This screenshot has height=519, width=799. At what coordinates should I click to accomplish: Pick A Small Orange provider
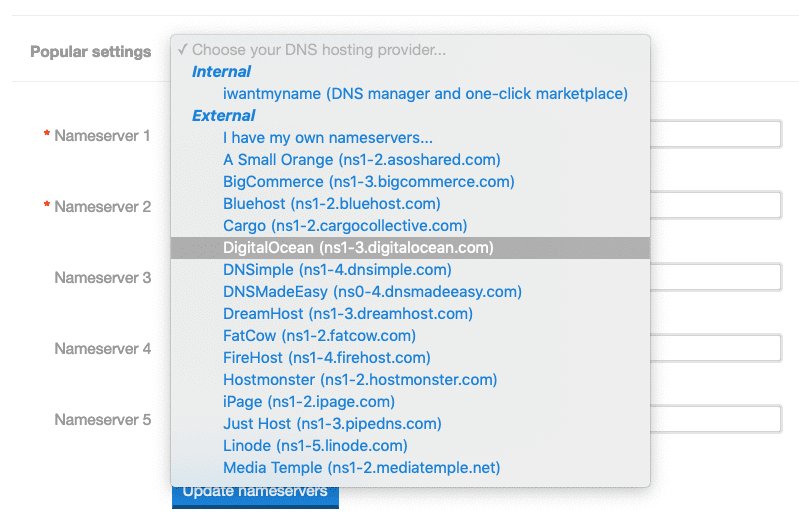click(361, 160)
